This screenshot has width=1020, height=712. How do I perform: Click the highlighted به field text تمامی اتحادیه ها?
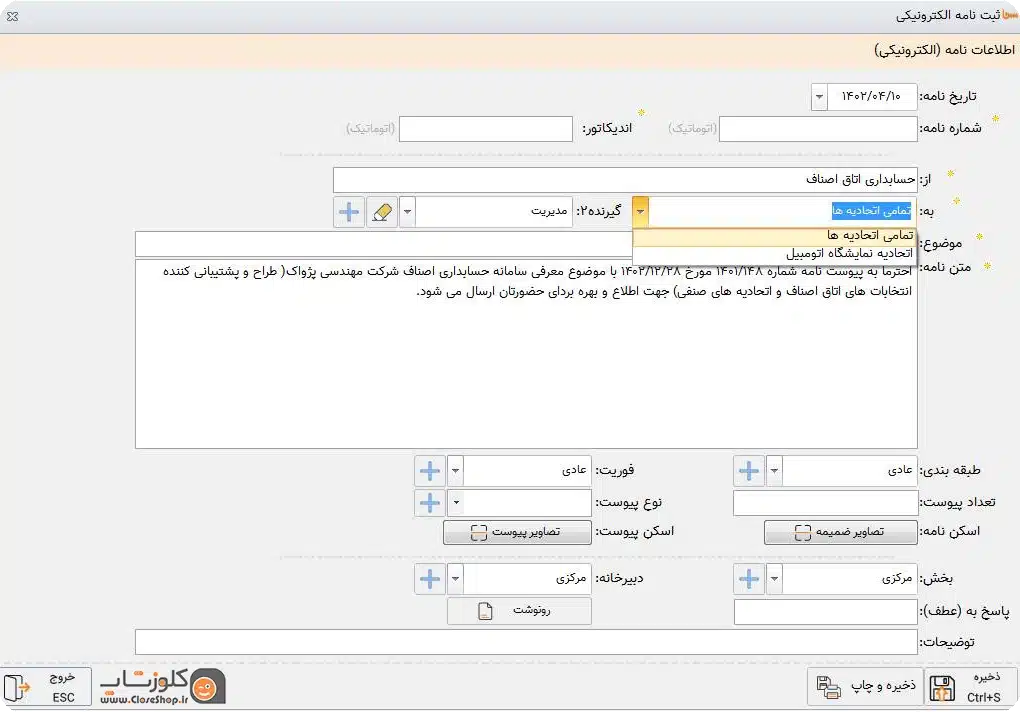(x=871, y=211)
